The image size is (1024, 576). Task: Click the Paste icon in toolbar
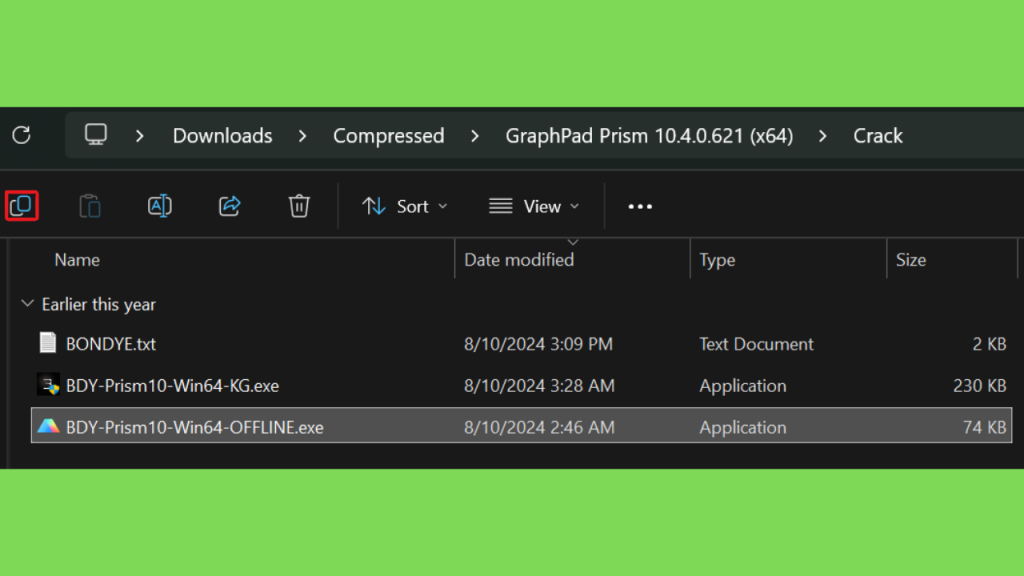90,206
